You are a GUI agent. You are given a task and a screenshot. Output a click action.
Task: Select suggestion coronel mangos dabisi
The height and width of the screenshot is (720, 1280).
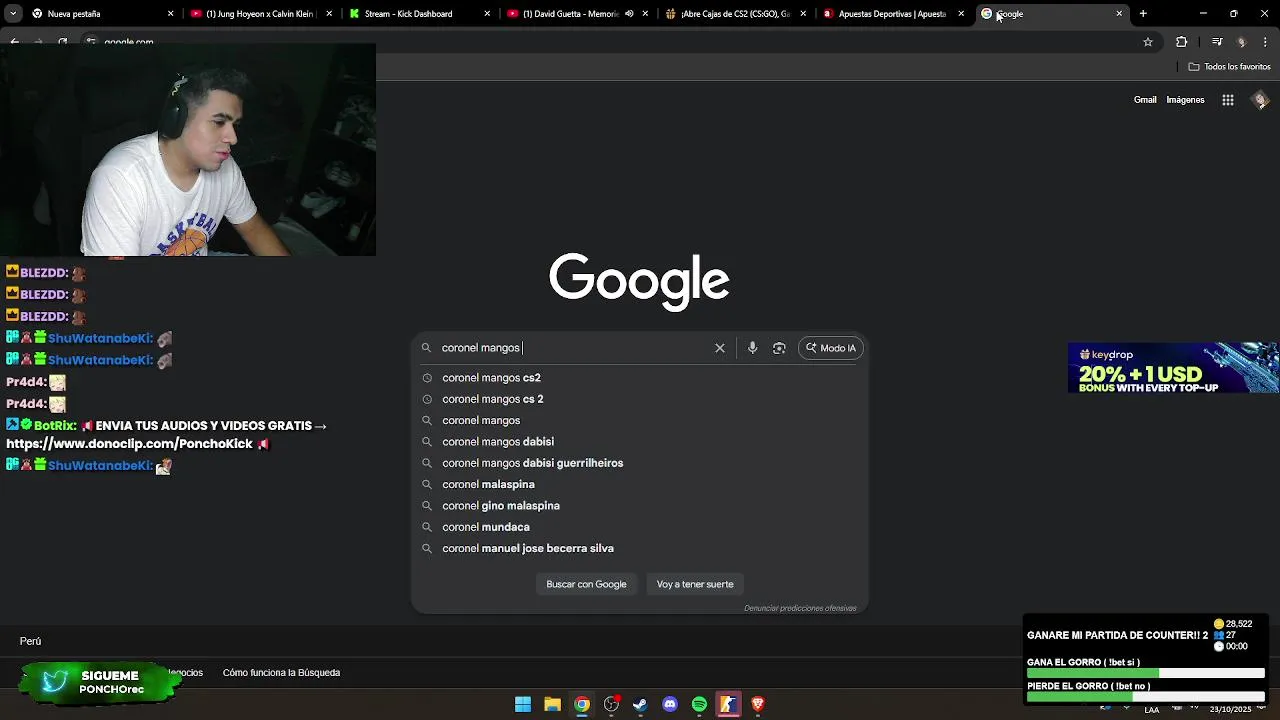coord(640,442)
